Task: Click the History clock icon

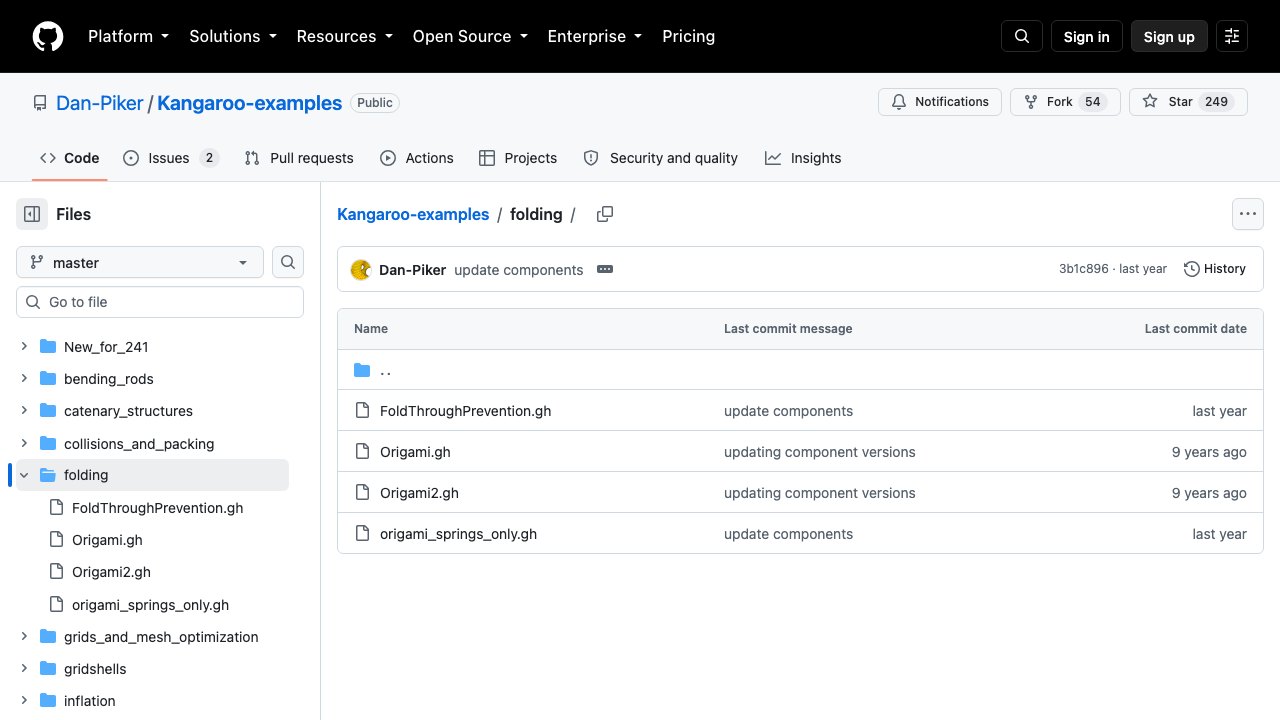Action: click(x=1191, y=269)
